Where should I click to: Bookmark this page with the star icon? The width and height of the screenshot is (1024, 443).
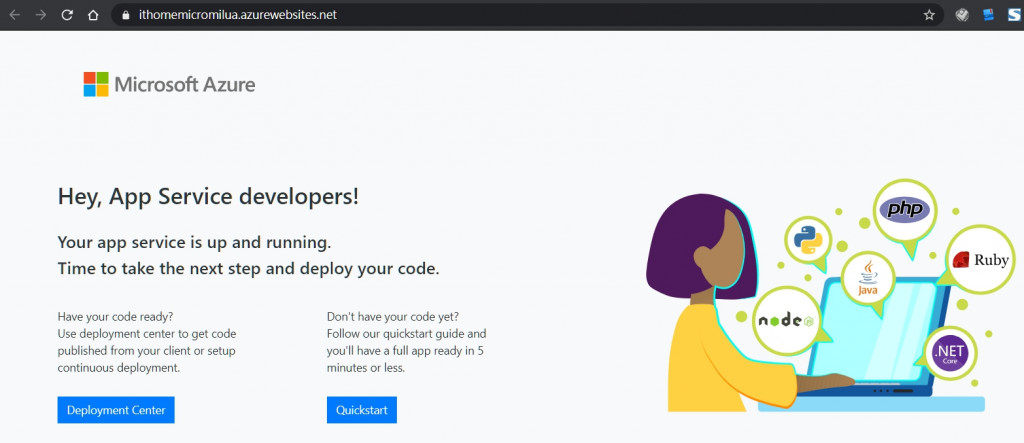click(929, 14)
